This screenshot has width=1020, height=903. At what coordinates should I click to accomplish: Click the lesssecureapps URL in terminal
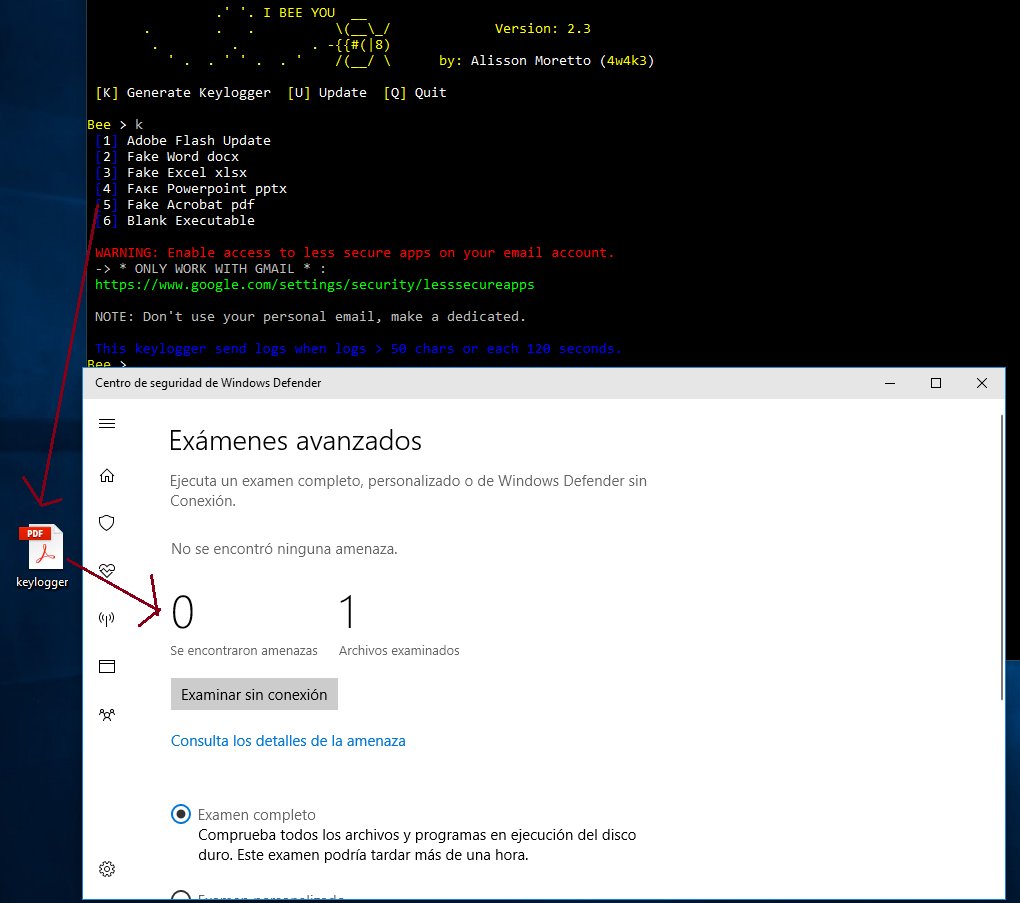pyautogui.click(x=315, y=284)
